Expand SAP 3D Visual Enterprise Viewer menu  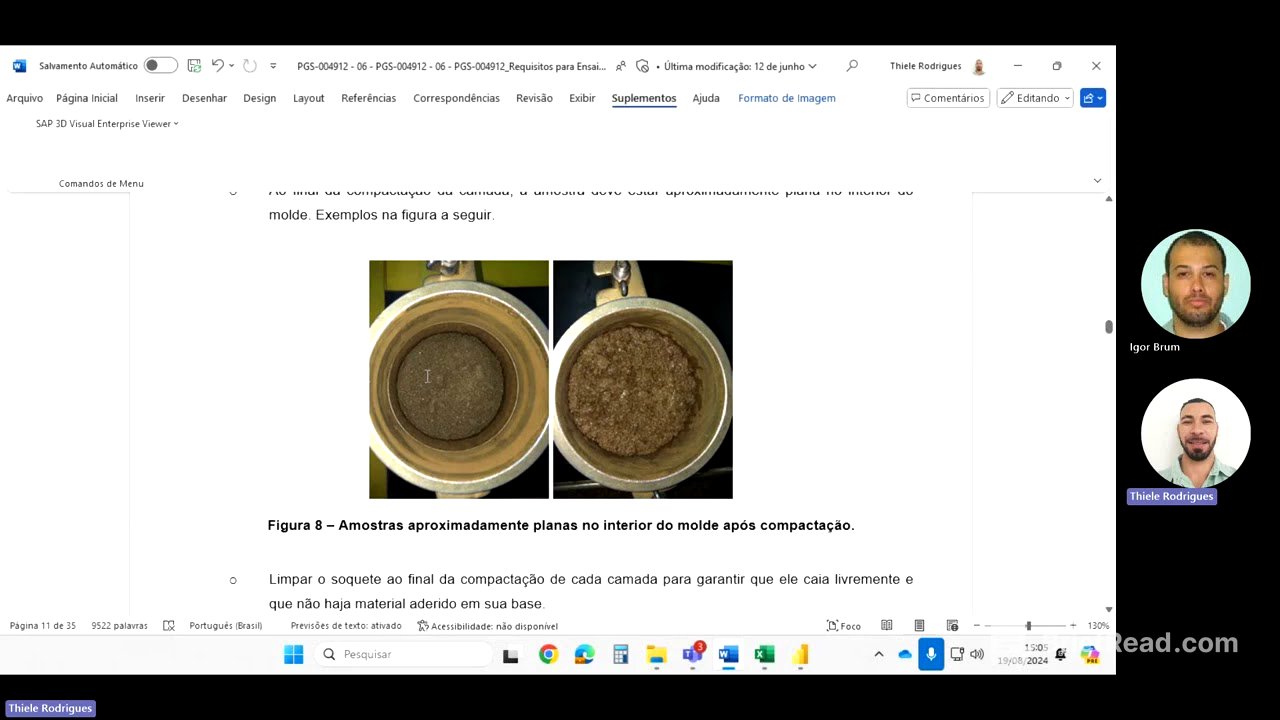pos(107,124)
